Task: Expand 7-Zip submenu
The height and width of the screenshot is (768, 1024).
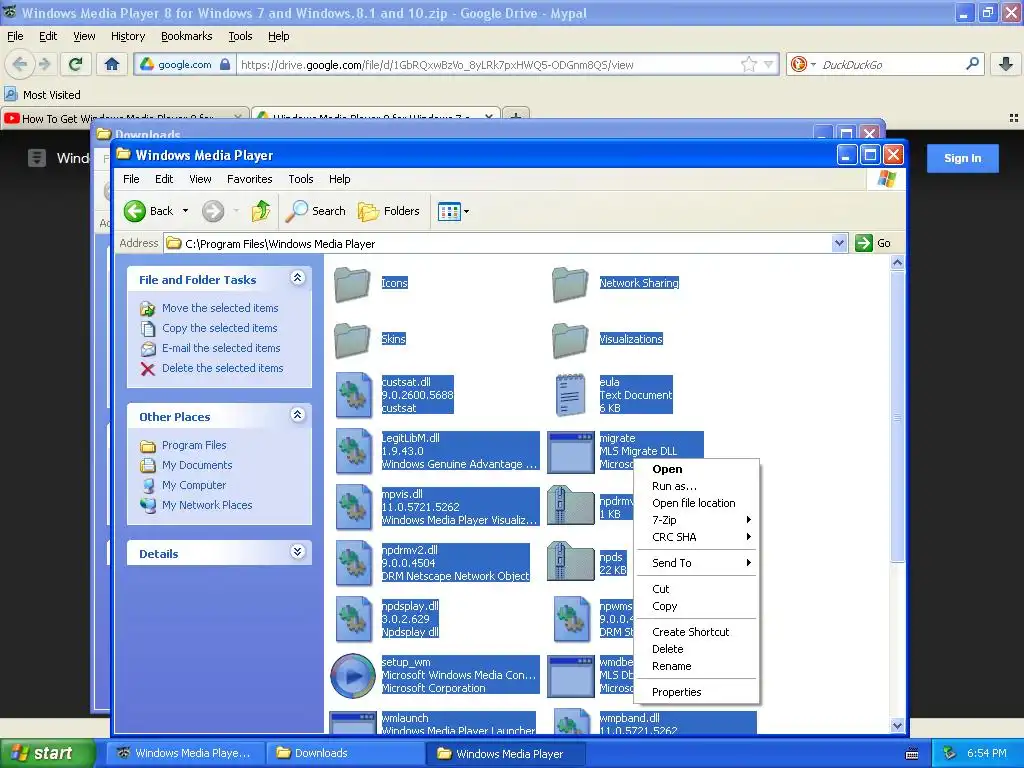Action: pyautogui.click(x=696, y=520)
